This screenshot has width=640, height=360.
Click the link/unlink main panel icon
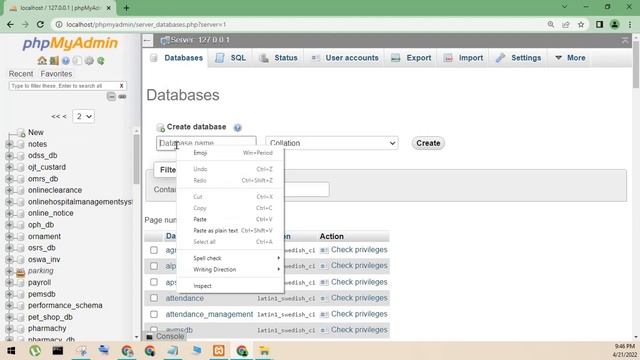click(x=122, y=96)
